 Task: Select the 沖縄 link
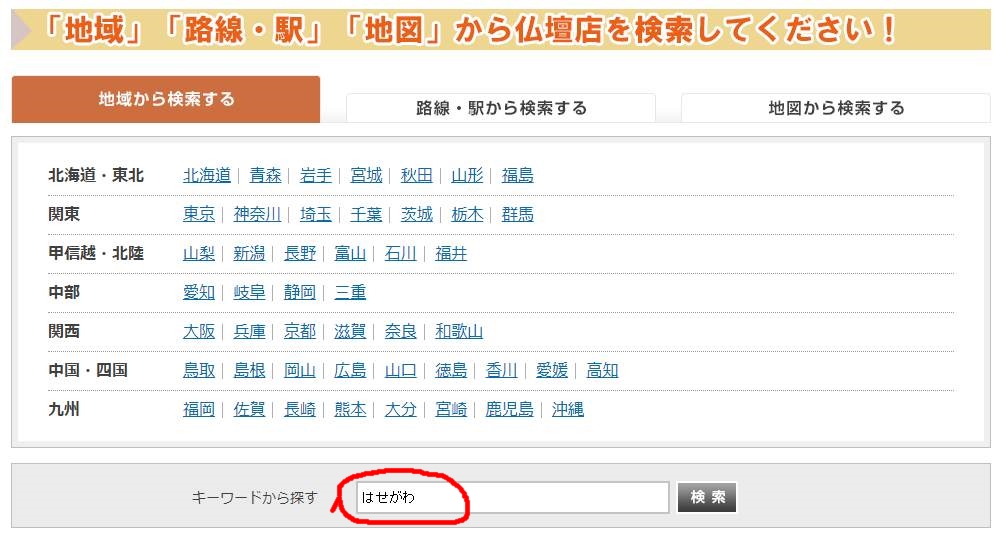tap(567, 409)
